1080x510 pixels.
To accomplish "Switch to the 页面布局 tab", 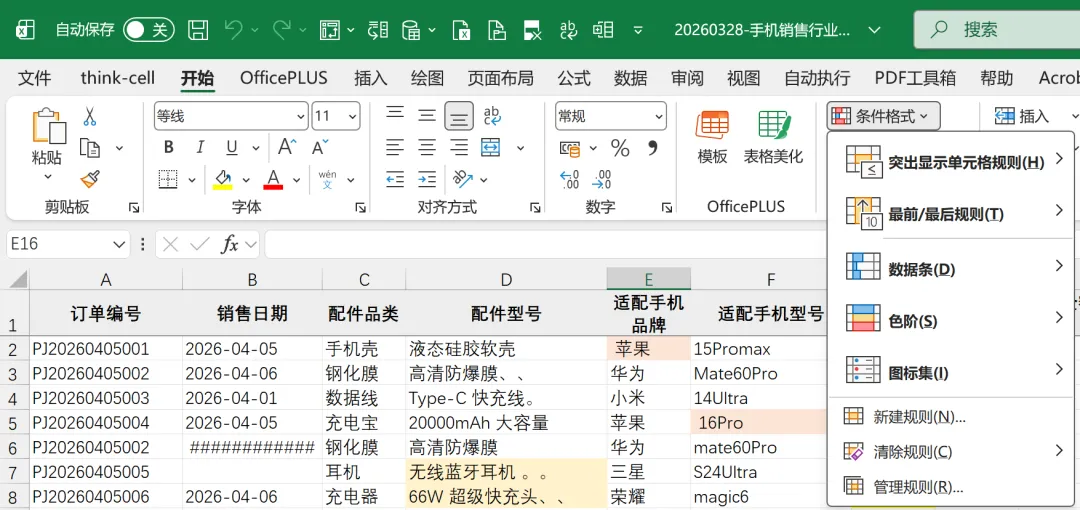I will point(500,78).
